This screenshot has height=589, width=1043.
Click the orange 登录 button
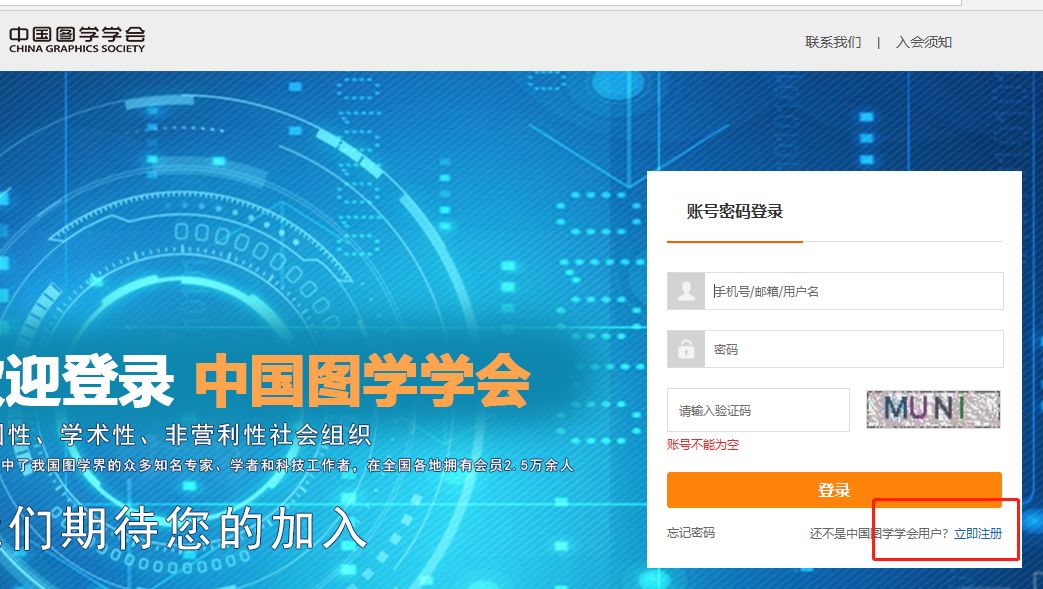click(834, 490)
